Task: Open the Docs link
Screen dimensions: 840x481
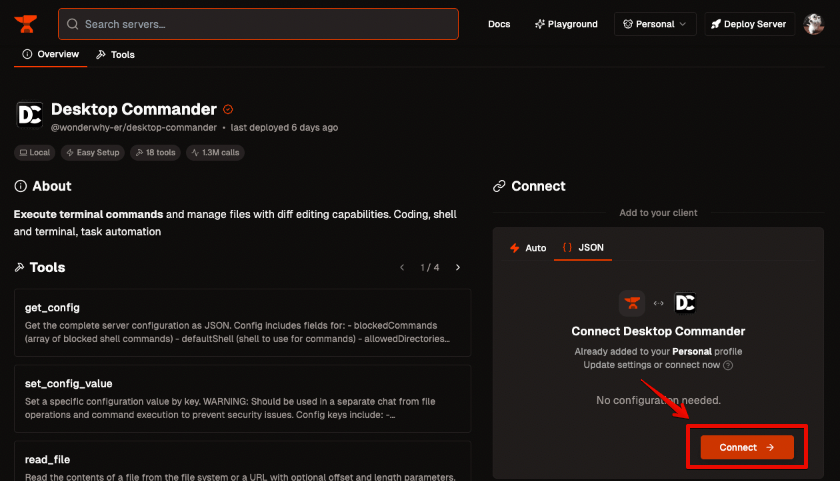Action: [499, 24]
